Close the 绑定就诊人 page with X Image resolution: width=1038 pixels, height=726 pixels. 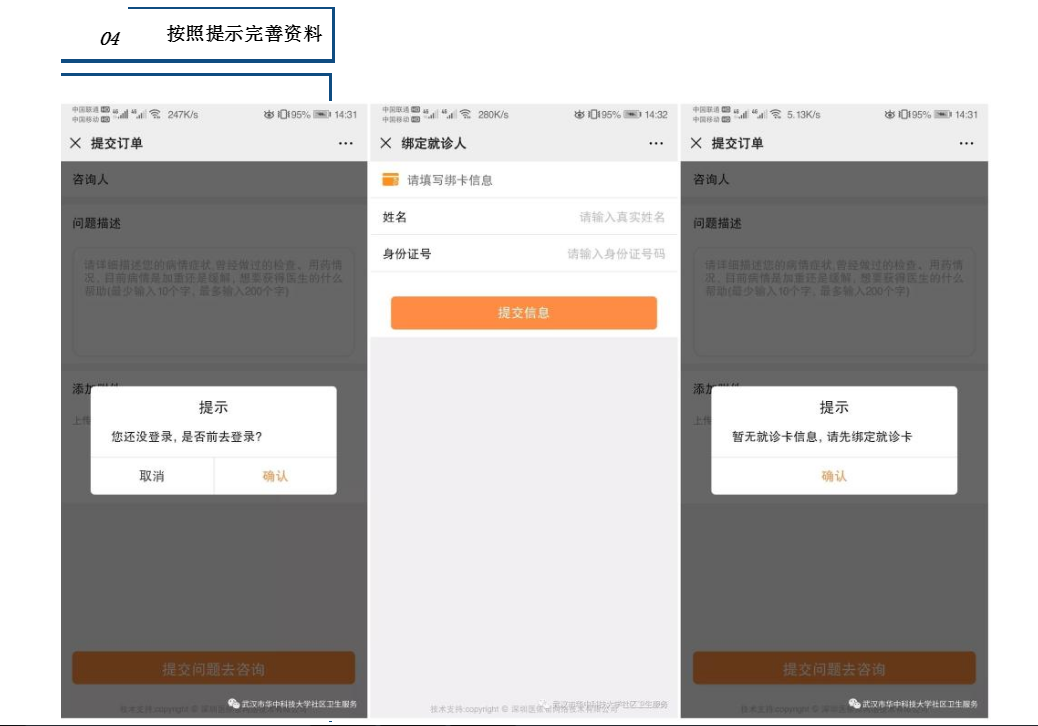coord(386,143)
